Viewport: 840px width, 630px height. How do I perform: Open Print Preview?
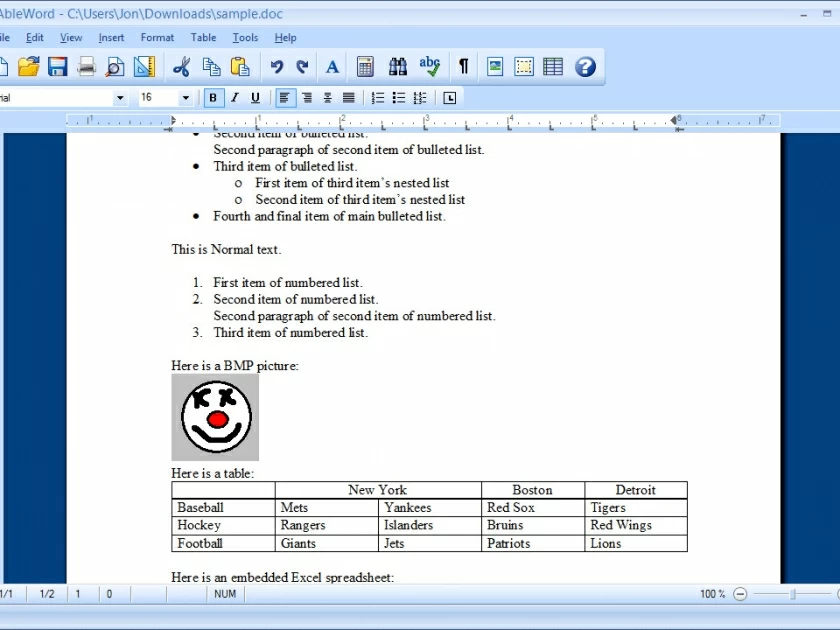coord(113,66)
